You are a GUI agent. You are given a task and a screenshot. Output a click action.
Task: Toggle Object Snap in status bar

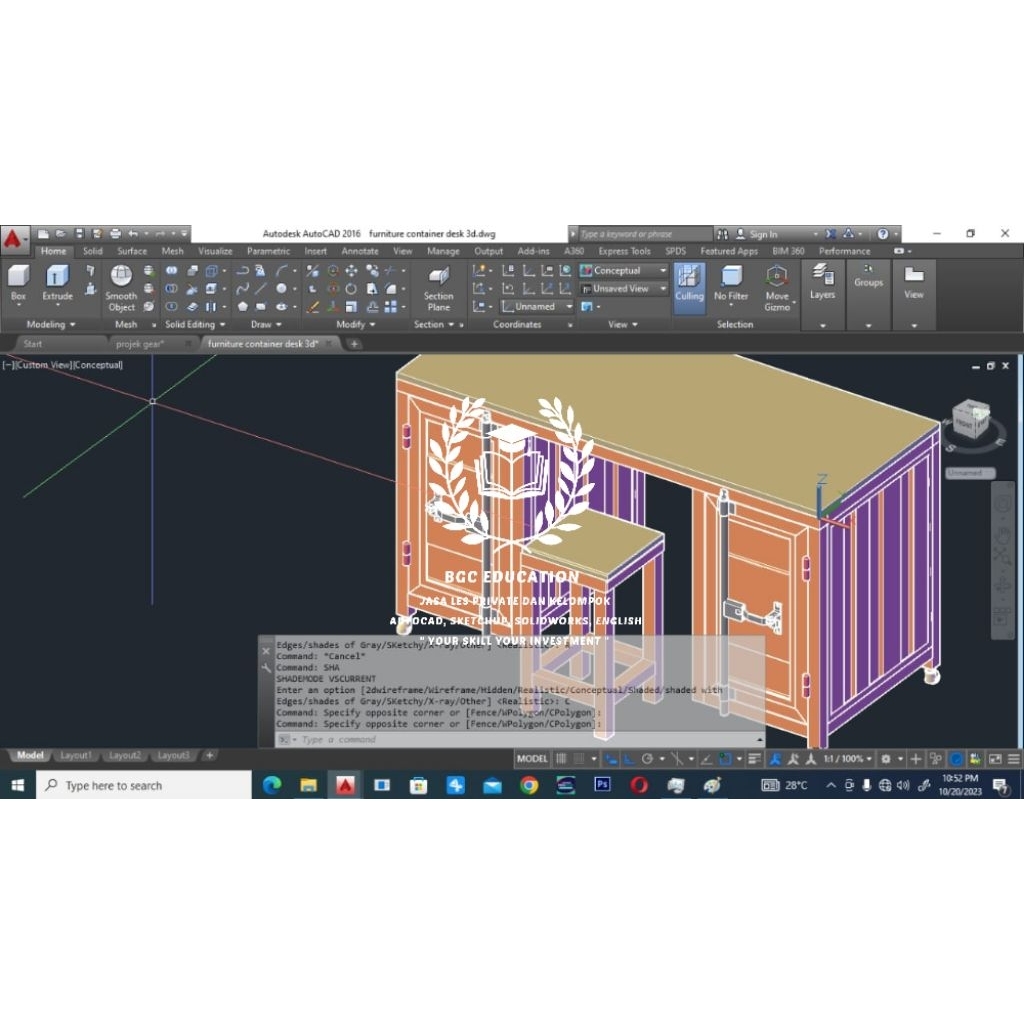(x=725, y=759)
